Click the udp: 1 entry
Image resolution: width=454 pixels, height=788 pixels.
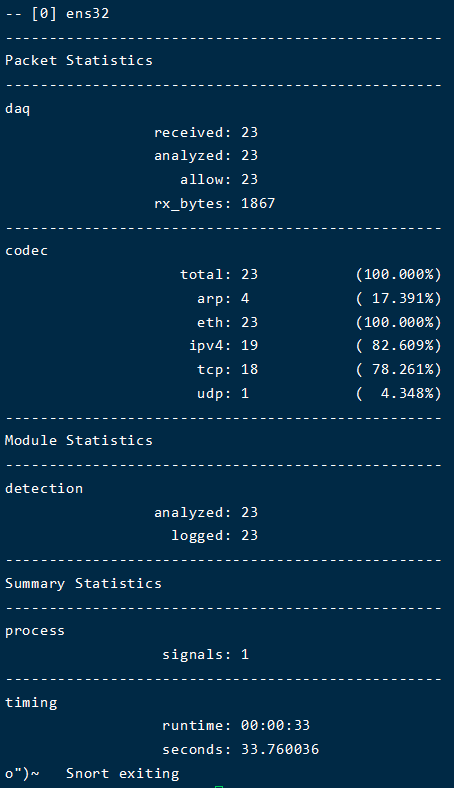click(x=223, y=393)
